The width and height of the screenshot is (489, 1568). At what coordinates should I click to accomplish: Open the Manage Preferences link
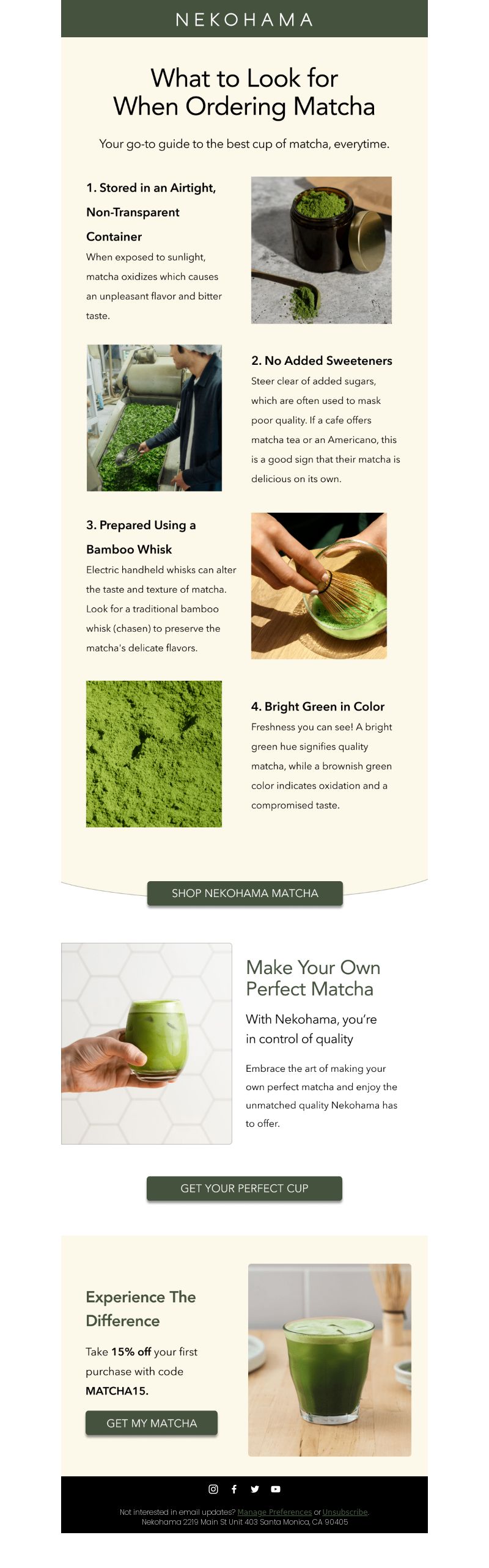tap(274, 1512)
